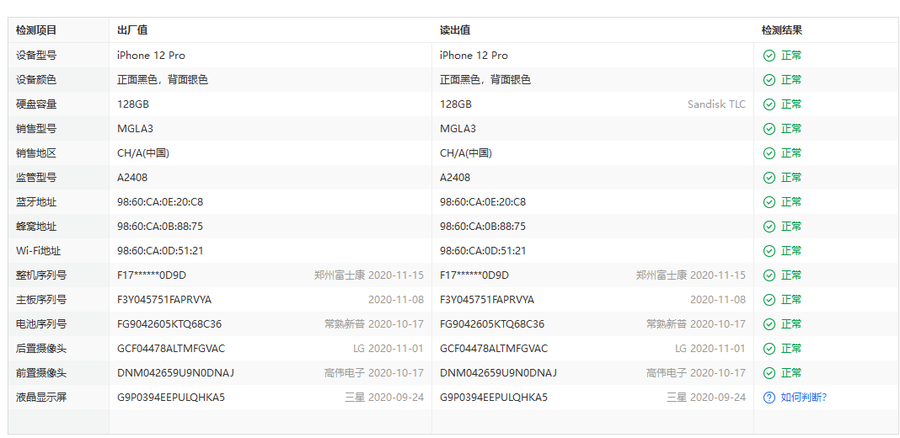The width and height of the screenshot is (900, 438).
Task: Click the green check icon in 蜂窝地址 row
Action: 769,226
